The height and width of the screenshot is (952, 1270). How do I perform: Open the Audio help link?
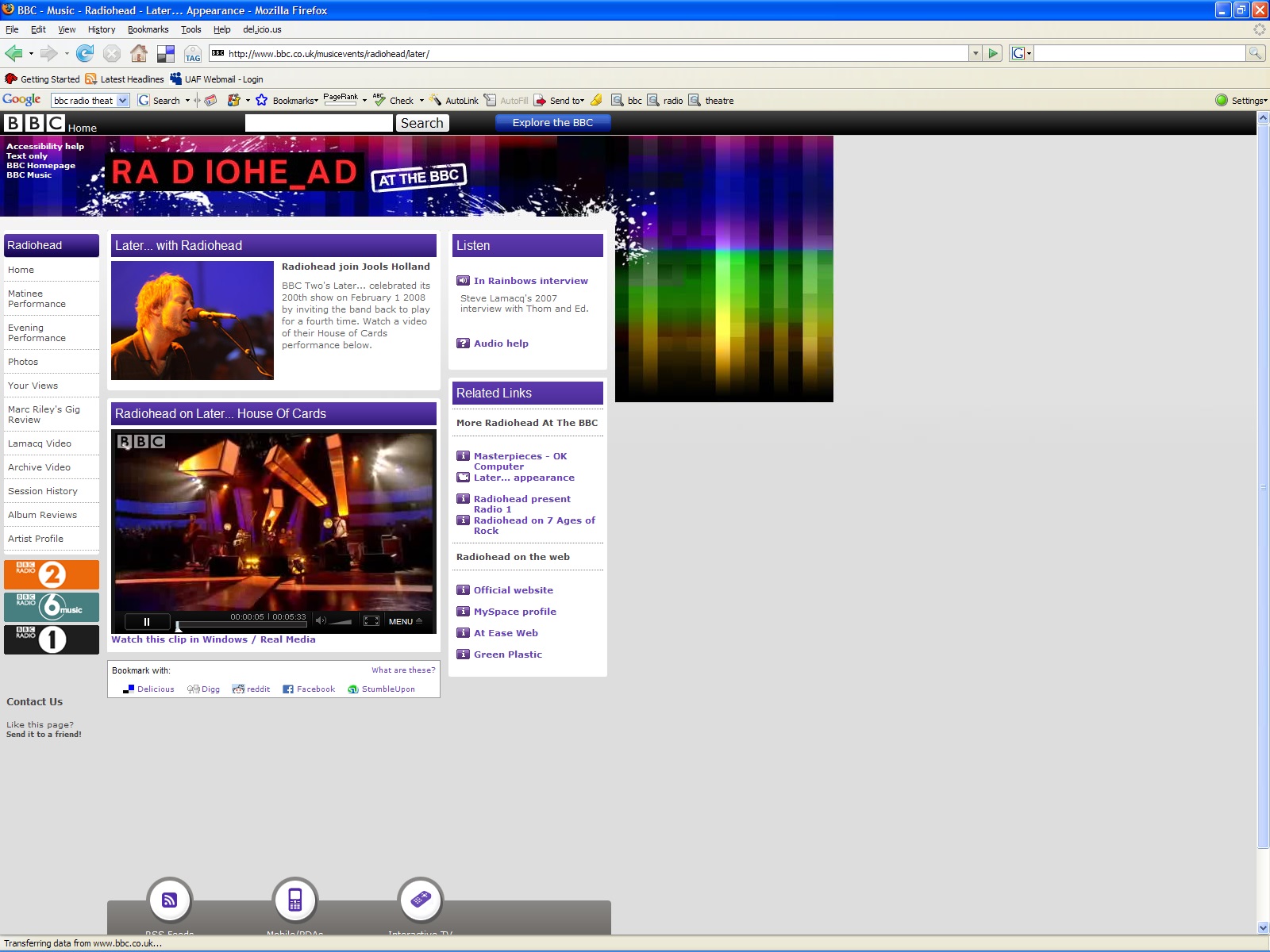tap(501, 344)
